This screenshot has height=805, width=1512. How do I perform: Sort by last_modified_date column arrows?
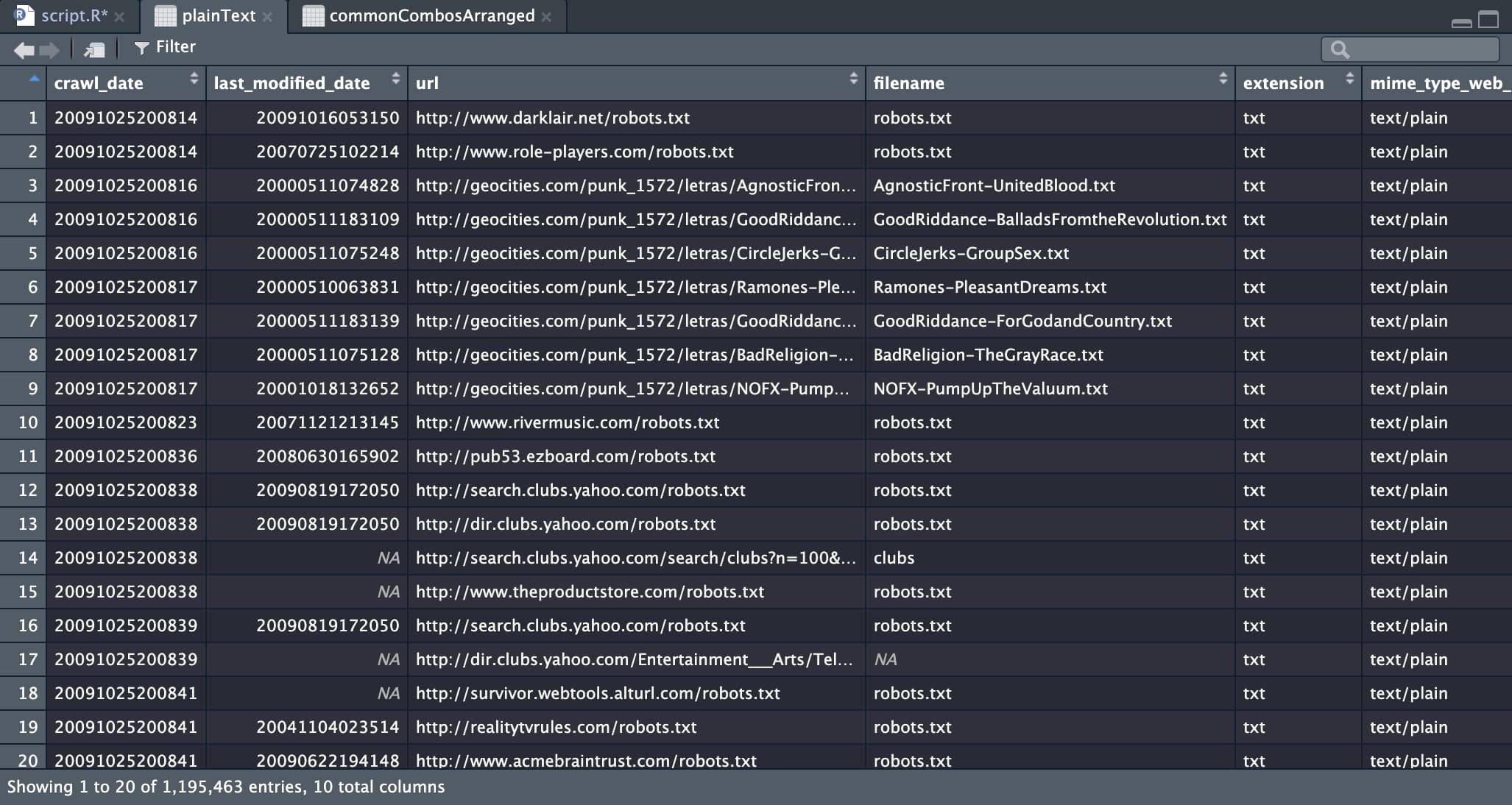[x=395, y=78]
